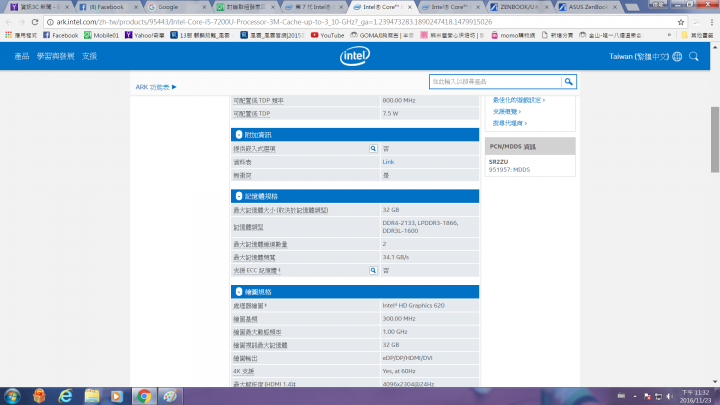Open Paint application in taskbar
Image resolution: width=720 pixels, height=405 pixels.
(x=170, y=396)
